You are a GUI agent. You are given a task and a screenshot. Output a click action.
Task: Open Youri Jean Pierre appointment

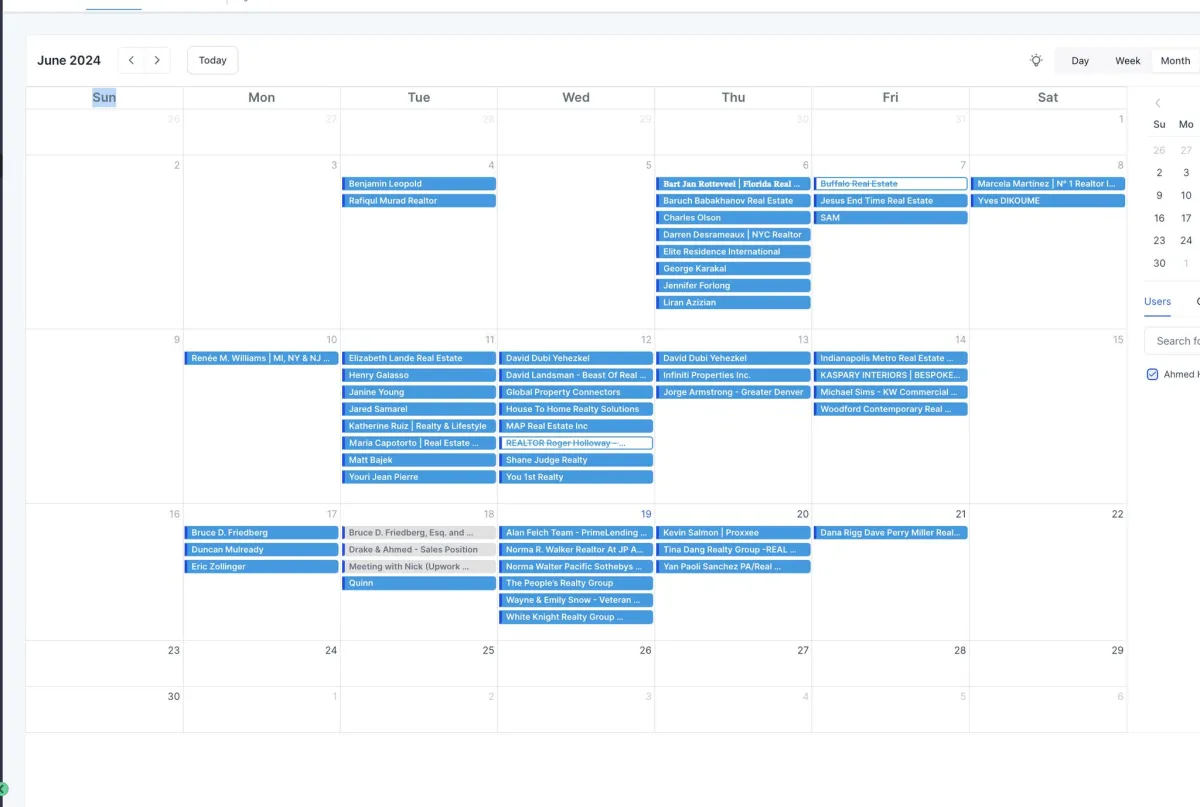tap(419, 477)
